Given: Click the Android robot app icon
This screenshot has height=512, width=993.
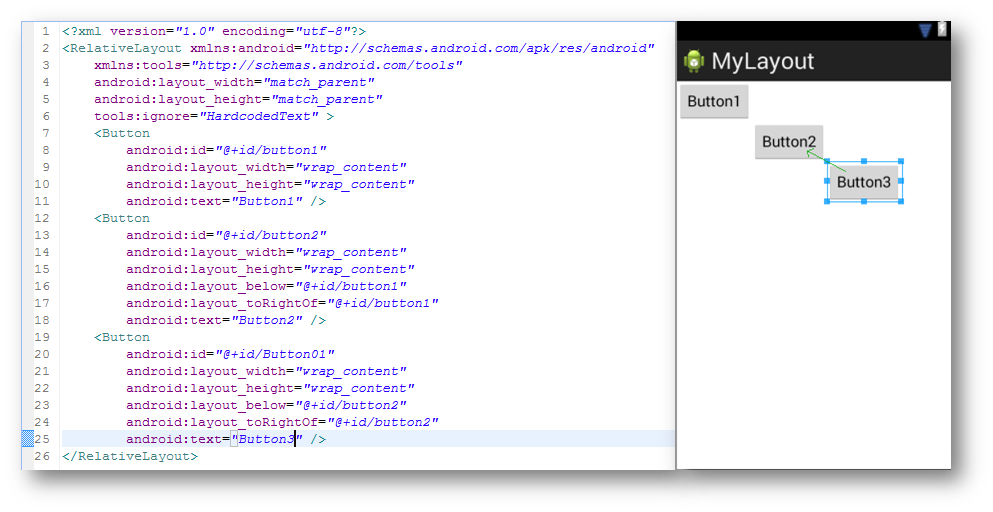Looking at the screenshot, I should 693,61.
